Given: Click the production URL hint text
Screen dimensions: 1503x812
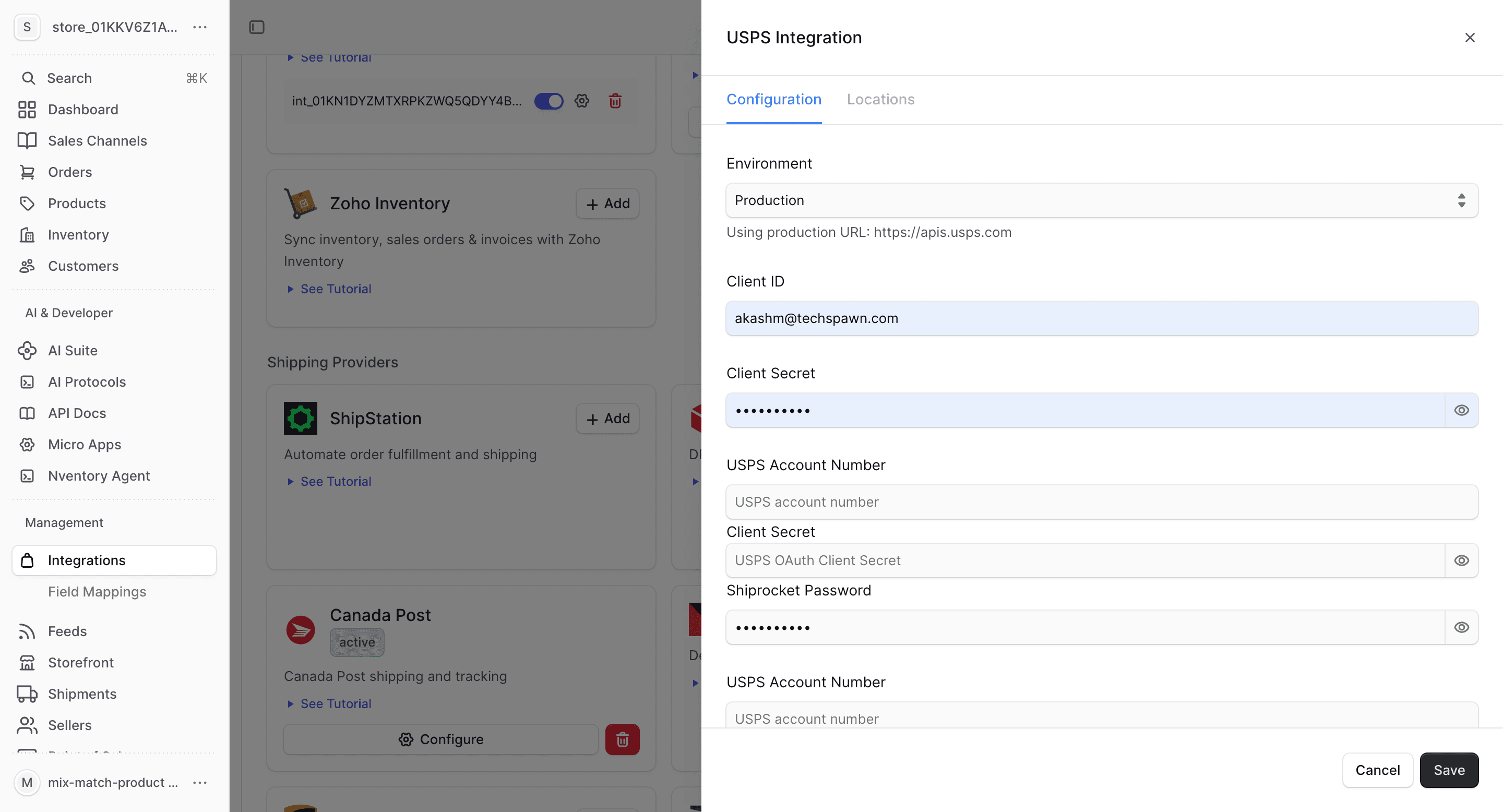Looking at the screenshot, I should click(x=869, y=233).
